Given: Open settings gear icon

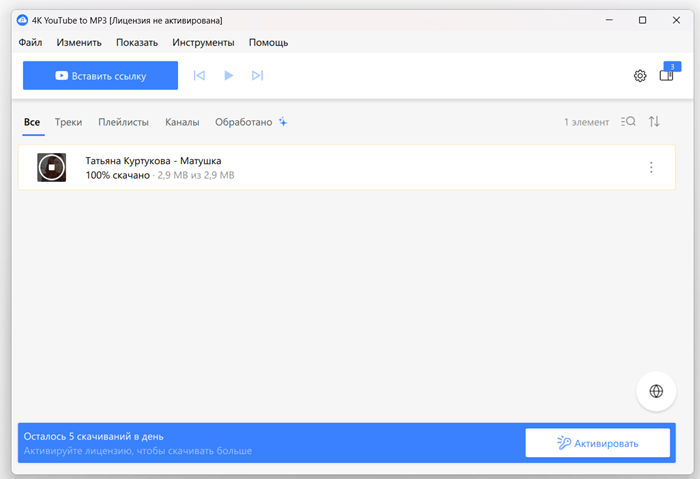Looking at the screenshot, I should pos(640,76).
